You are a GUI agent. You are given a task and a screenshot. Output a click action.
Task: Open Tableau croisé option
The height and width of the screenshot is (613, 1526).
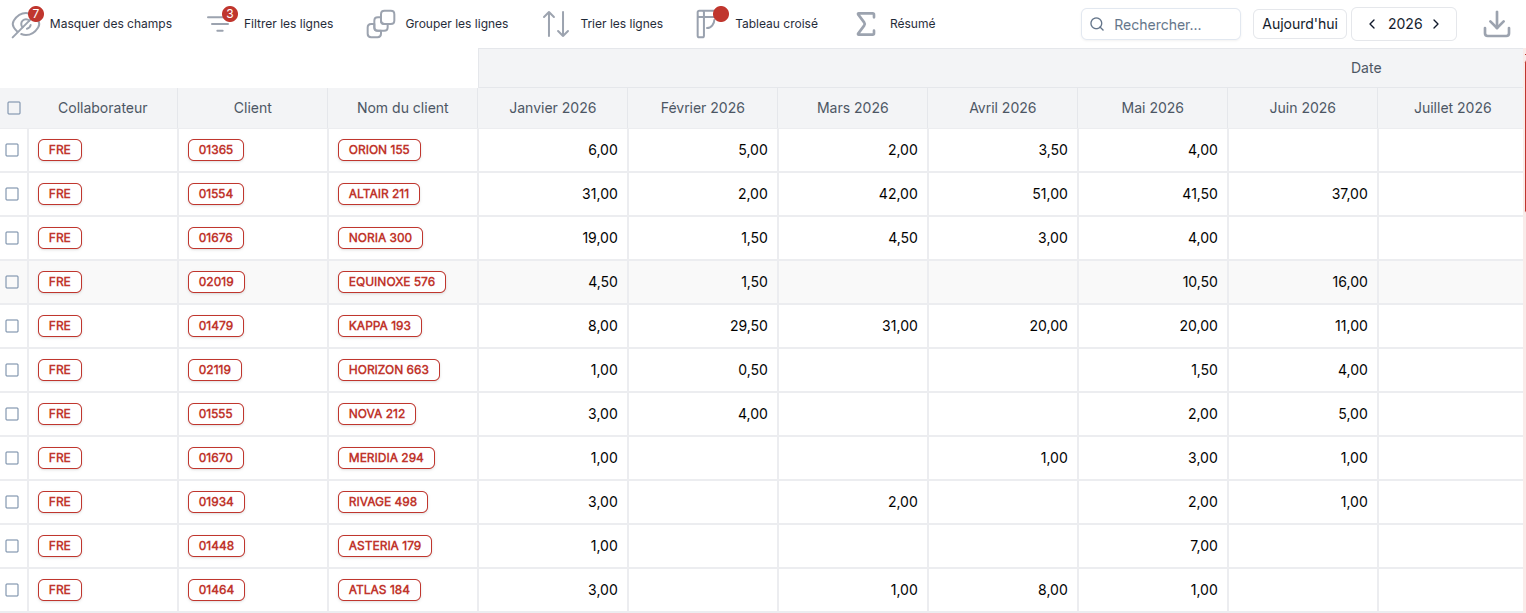tap(777, 24)
